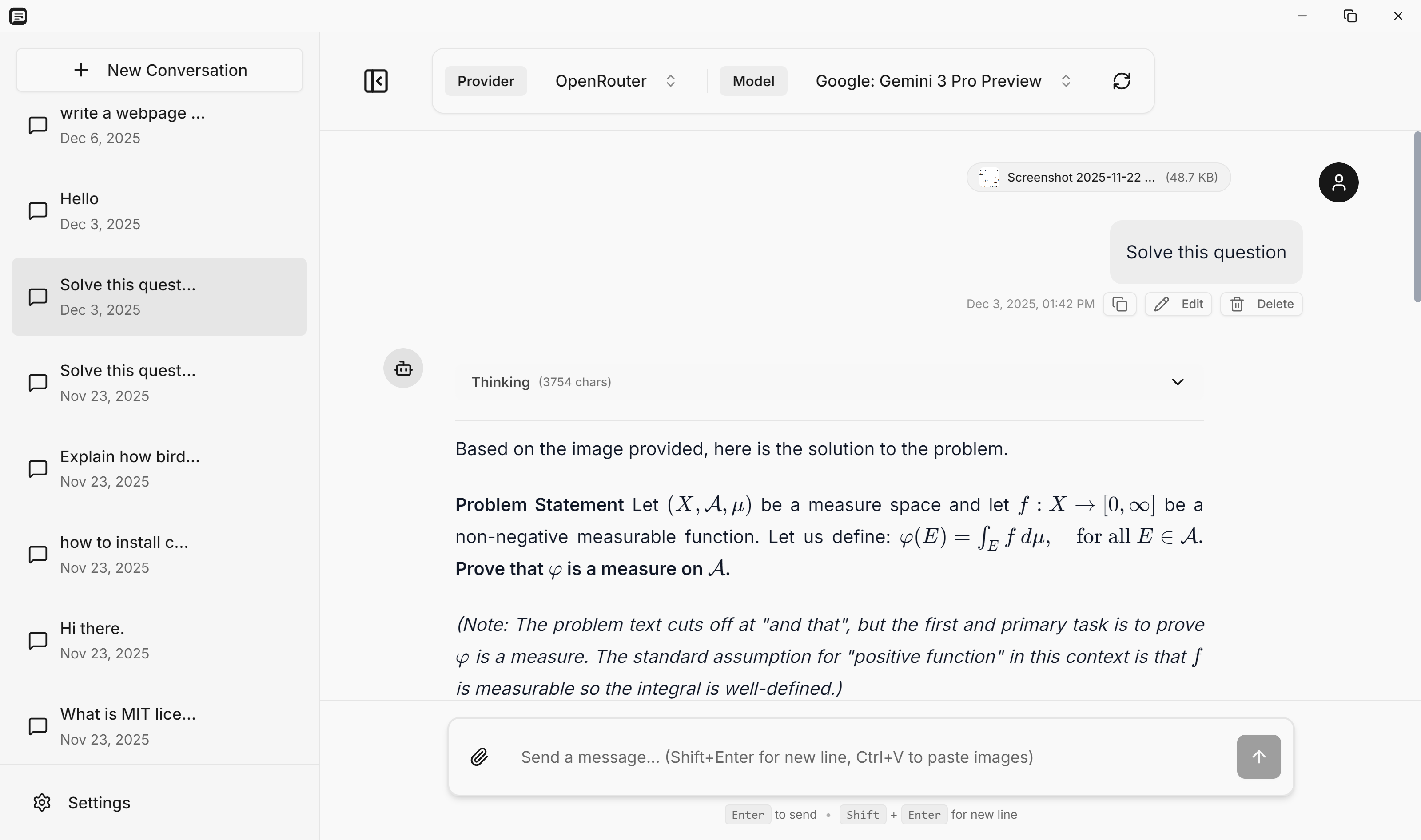Copy the user message with copy icon
Screen dimensions: 1421x840
(1120, 304)
